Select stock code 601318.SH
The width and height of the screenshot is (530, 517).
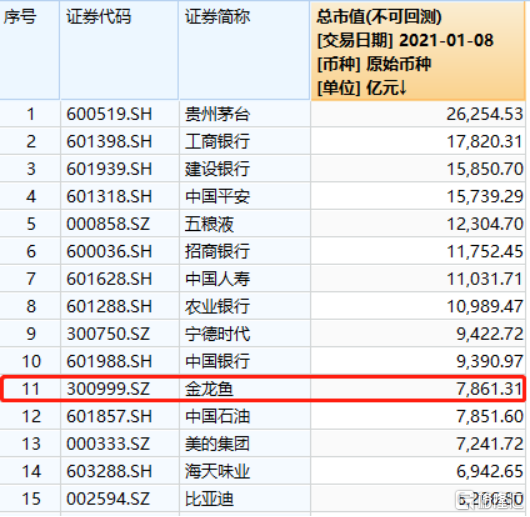point(109,196)
